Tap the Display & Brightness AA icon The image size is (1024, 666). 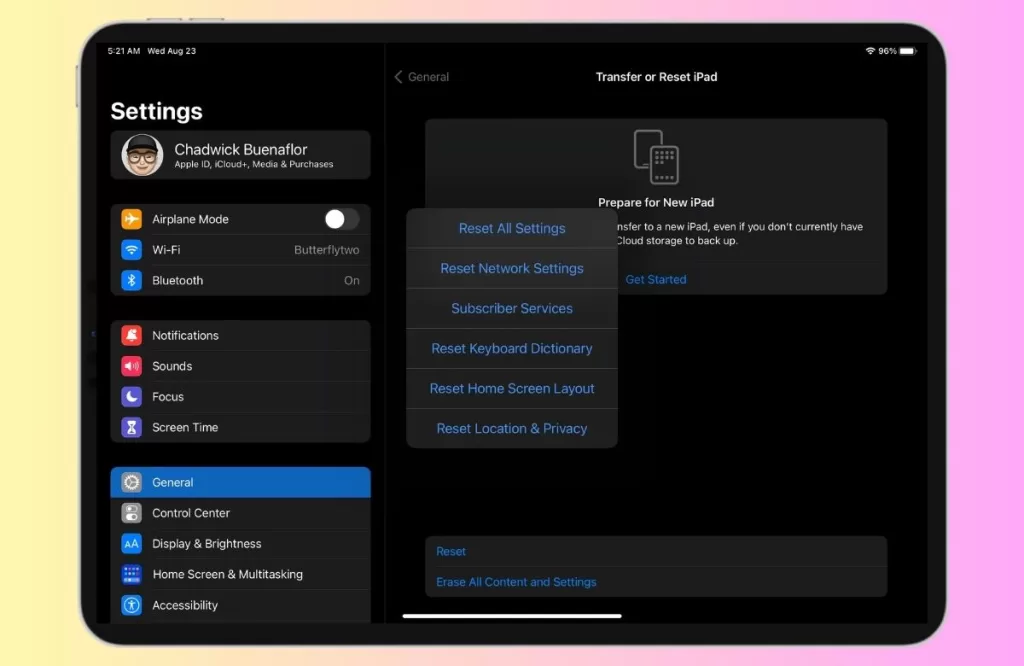131,544
